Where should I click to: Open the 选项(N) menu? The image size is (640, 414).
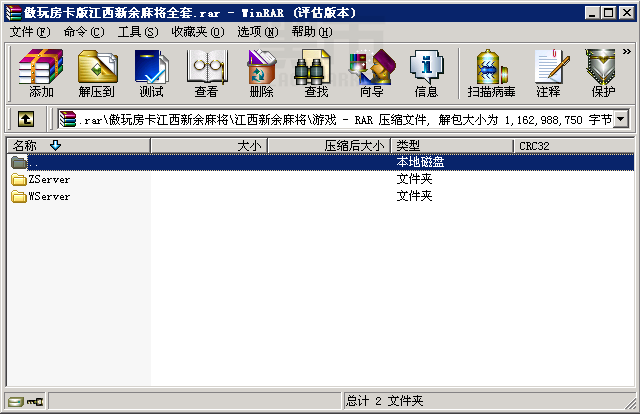[258, 31]
